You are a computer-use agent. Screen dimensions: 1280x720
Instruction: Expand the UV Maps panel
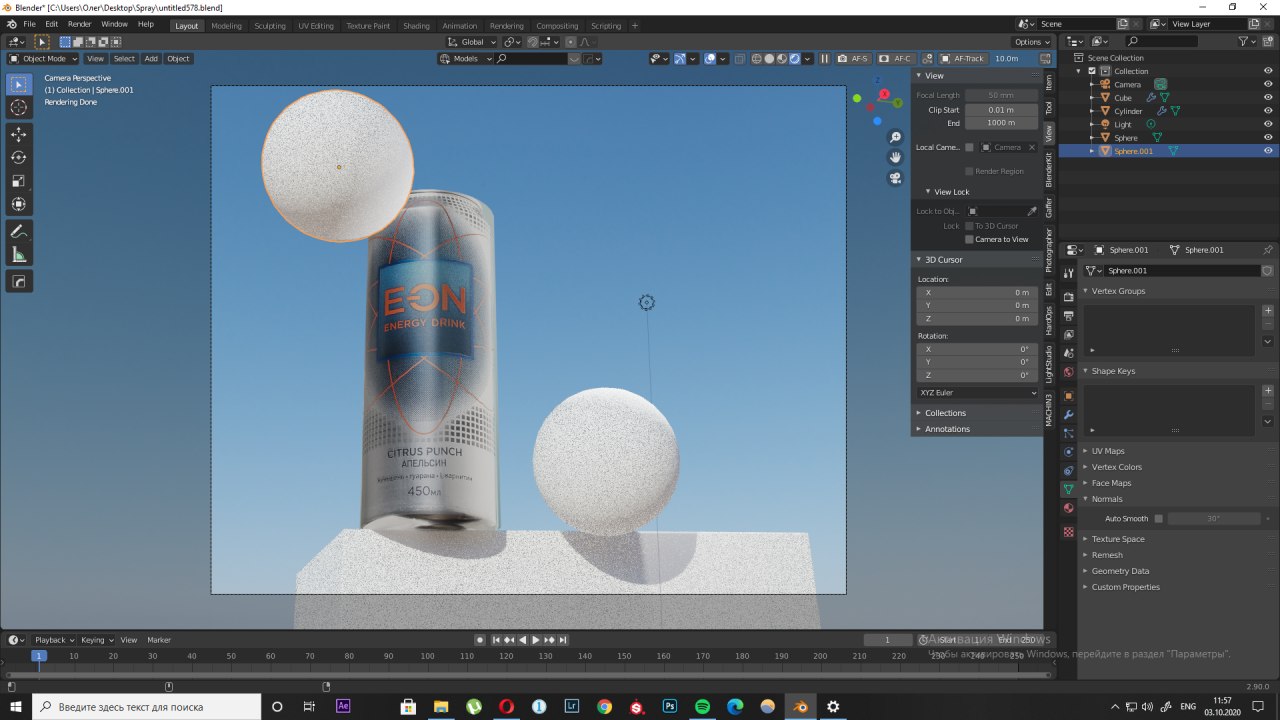tap(1108, 451)
